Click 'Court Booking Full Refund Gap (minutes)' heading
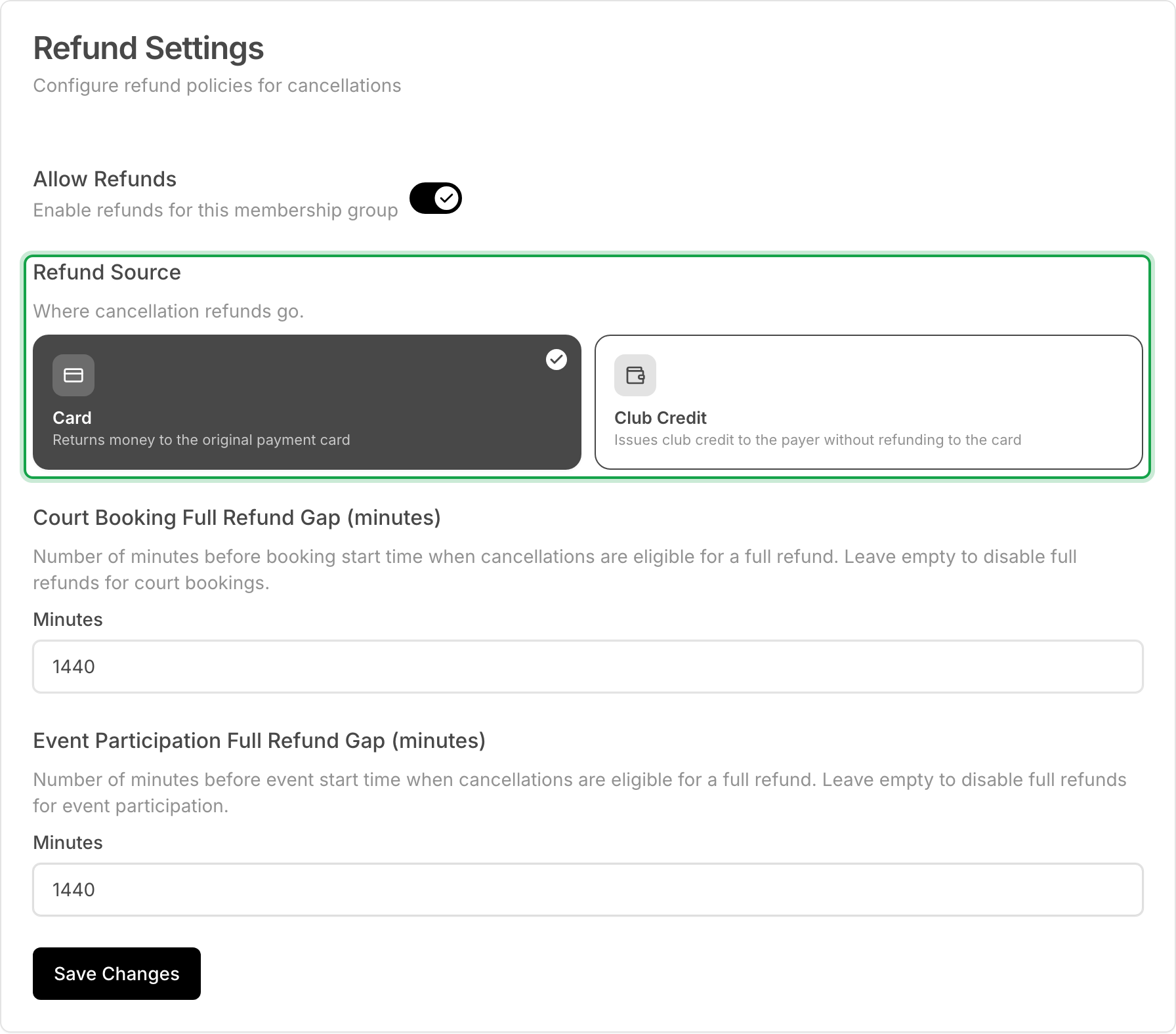Viewport: 1176px width, 1034px height. (x=237, y=518)
